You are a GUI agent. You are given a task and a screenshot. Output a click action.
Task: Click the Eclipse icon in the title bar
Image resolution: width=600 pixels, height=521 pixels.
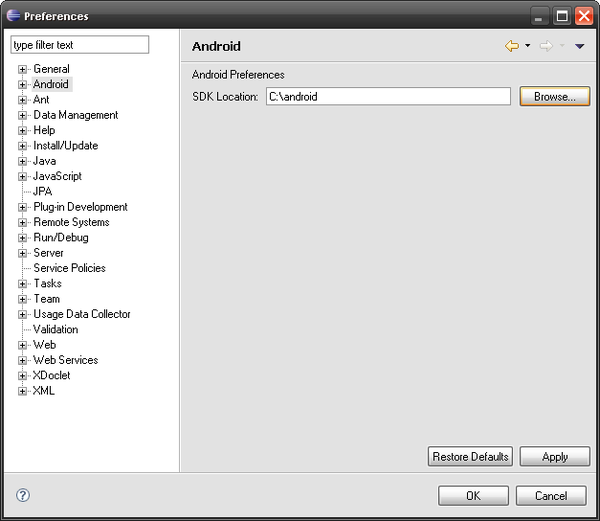click(x=14, y=16)
